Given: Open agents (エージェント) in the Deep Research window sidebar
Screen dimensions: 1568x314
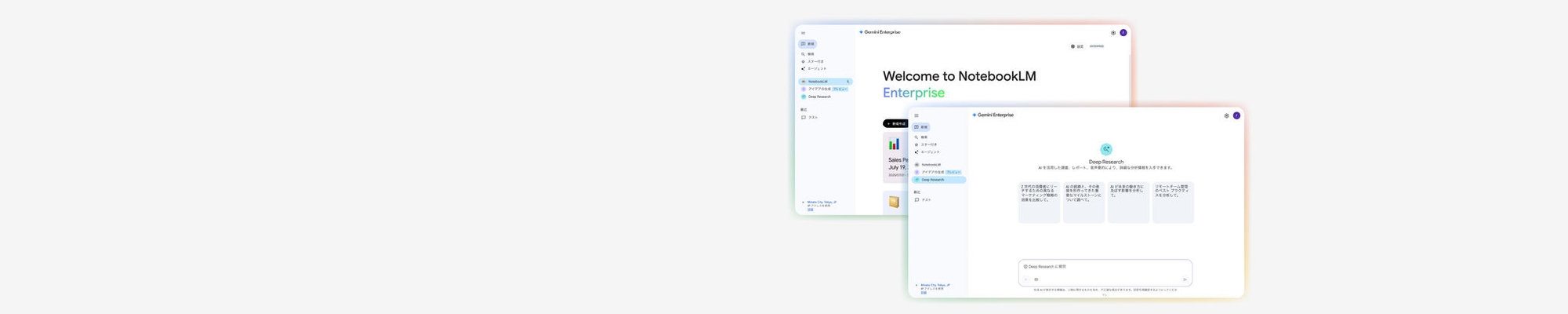Looking at the screenshot, I should [x=927, y=152].
